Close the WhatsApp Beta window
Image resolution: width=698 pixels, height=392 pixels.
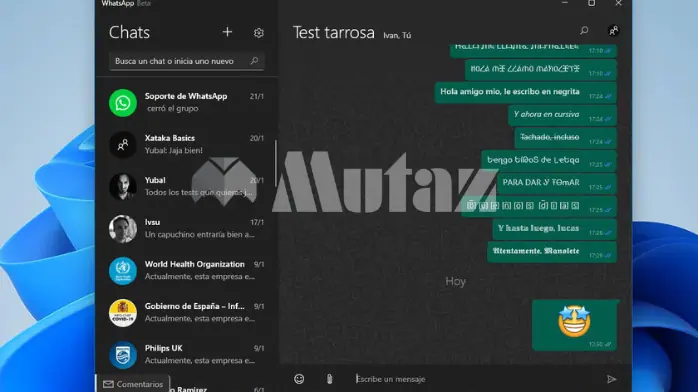(x=618, y=3)
